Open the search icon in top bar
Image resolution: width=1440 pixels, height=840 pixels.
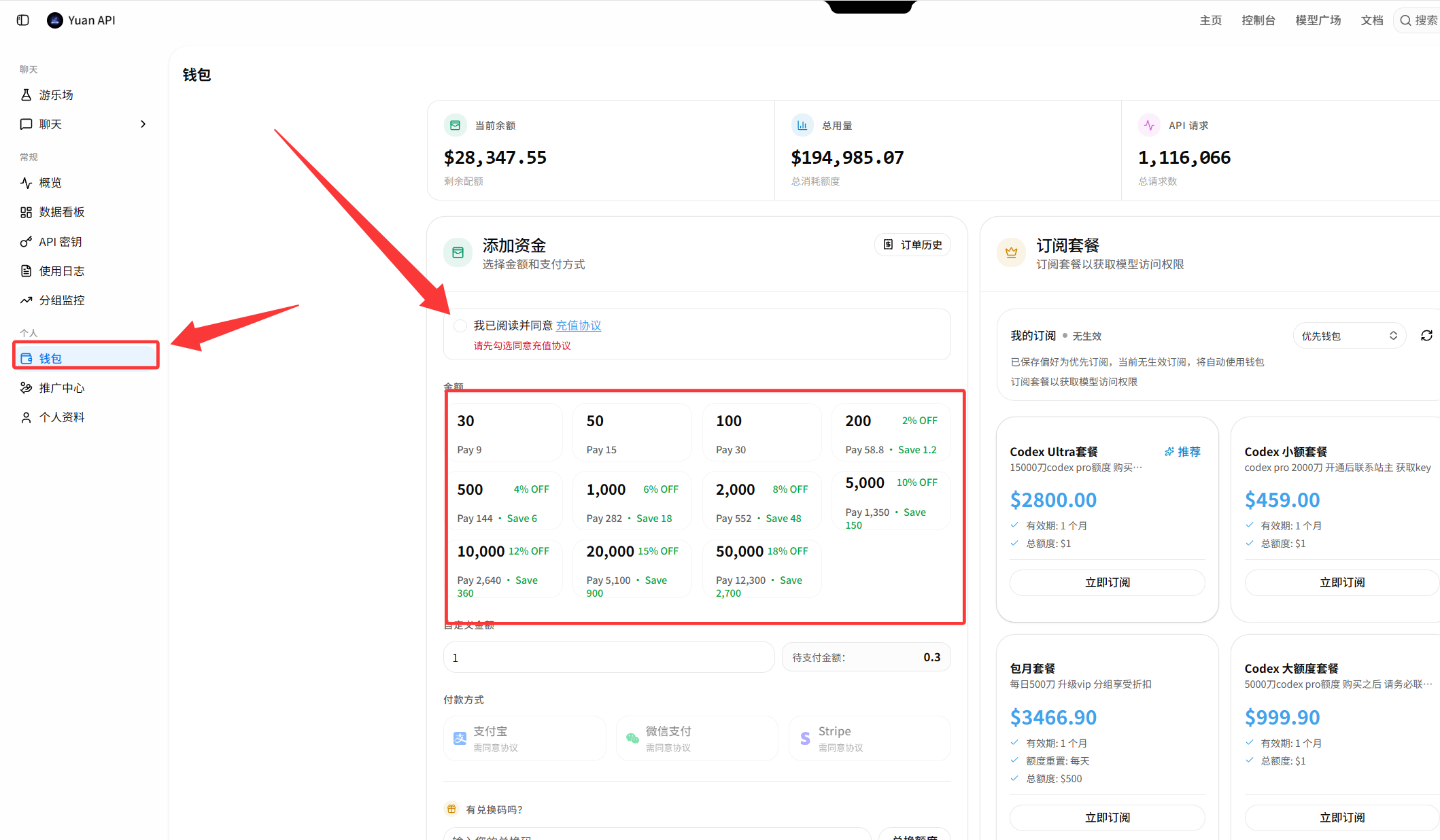pyautogui.click(x=1405, y=20)
